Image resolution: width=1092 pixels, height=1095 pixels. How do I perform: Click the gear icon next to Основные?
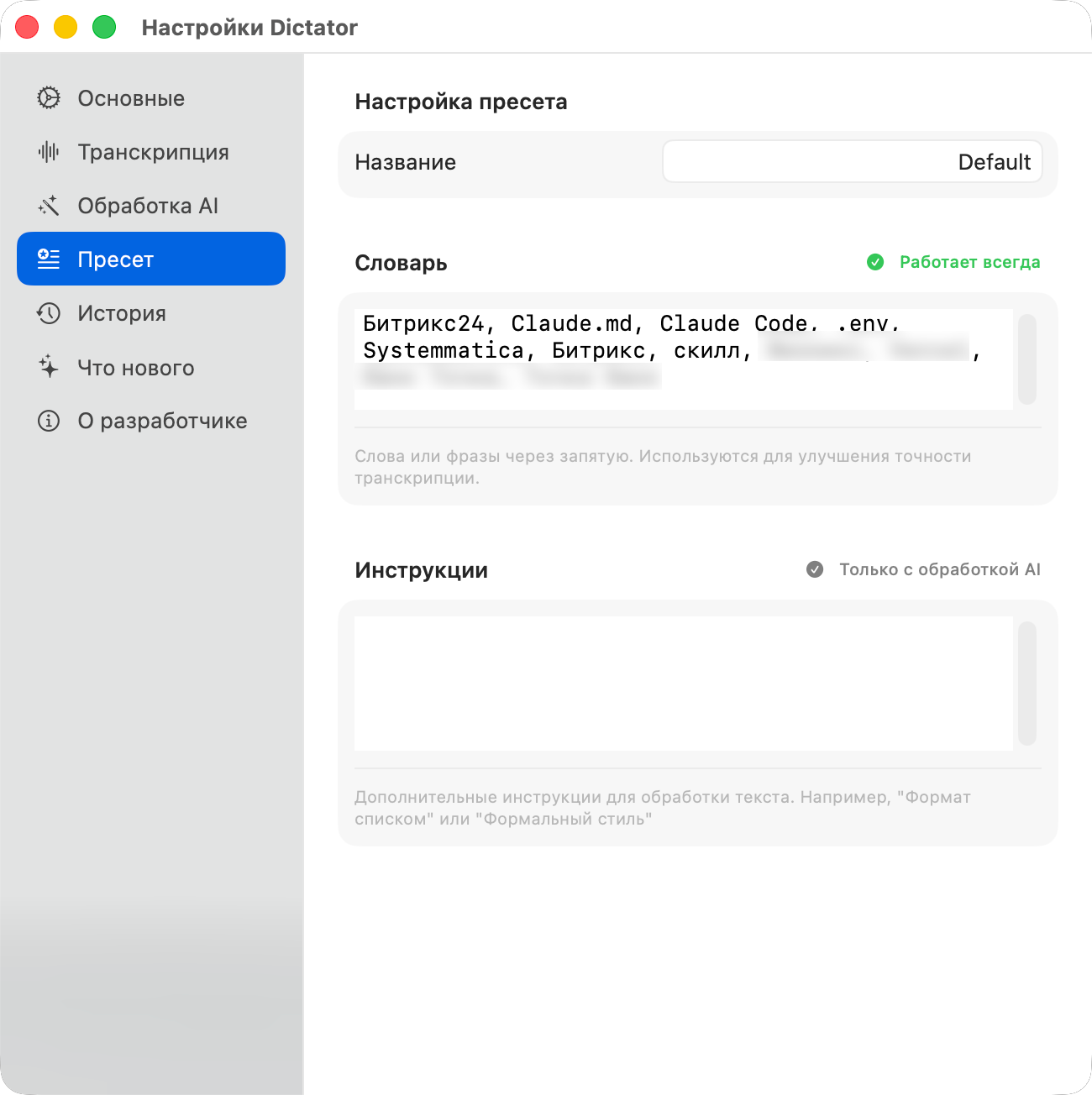(49, 98)
